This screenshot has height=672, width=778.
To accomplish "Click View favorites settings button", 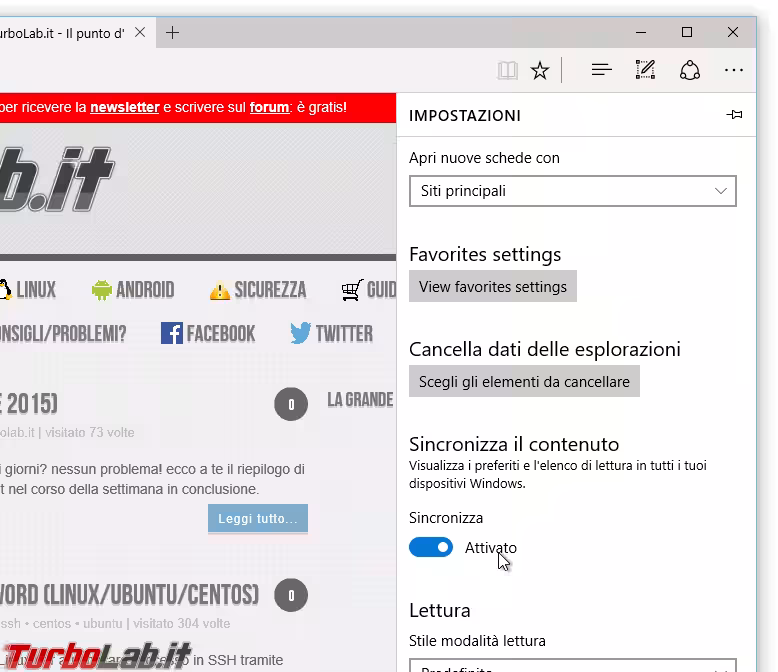I will tap(493, 286).
